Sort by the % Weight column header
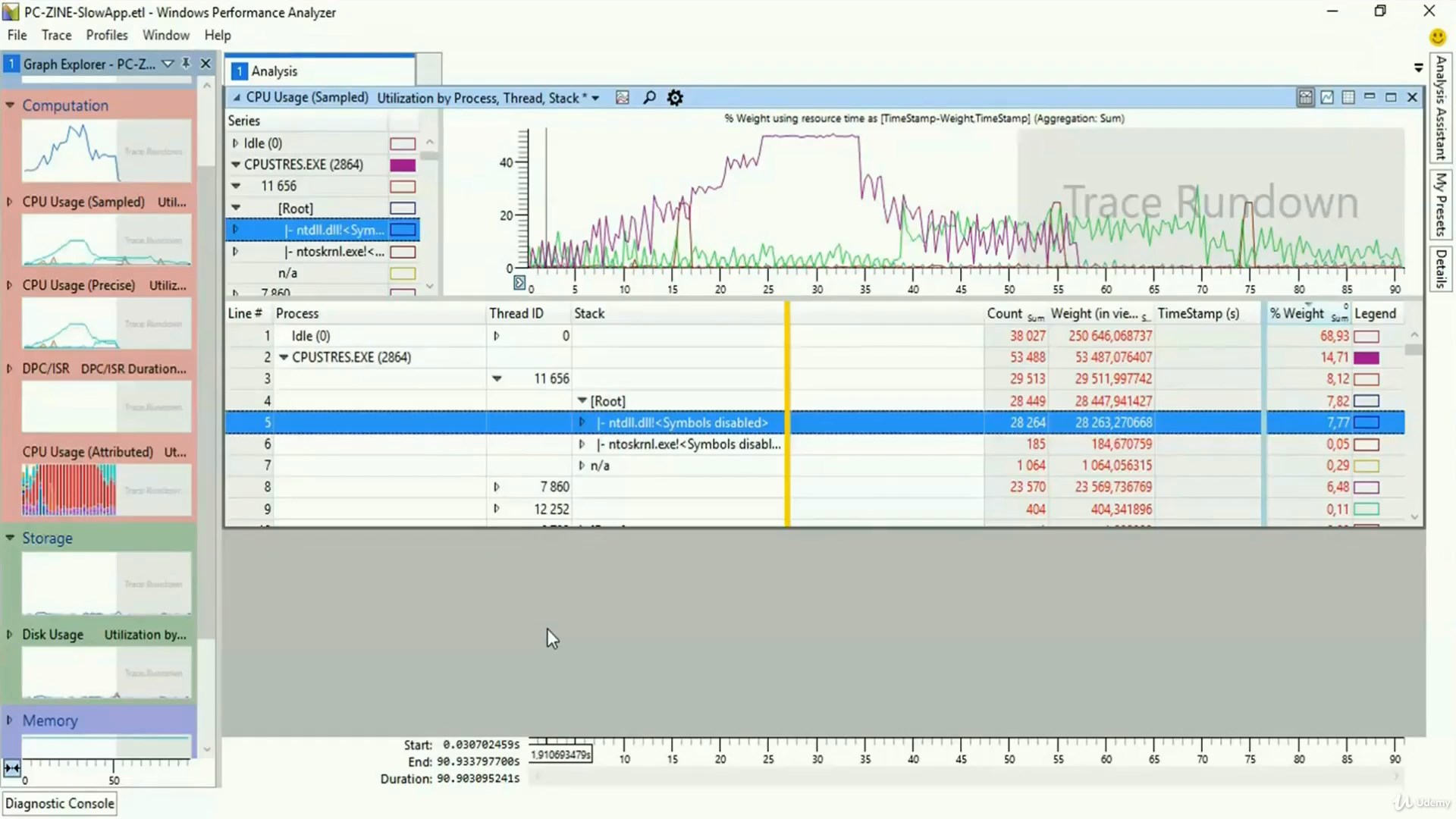The height and width of the screenshot is (819, 1456). pyautogui.click(x=1307, y=314)
